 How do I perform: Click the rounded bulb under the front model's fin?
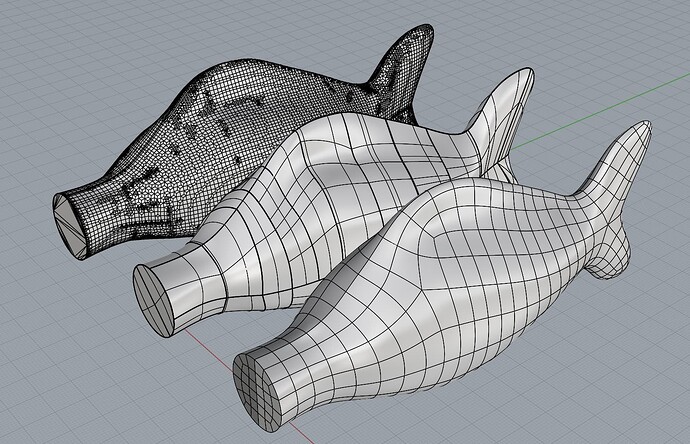tap(609, 255)
